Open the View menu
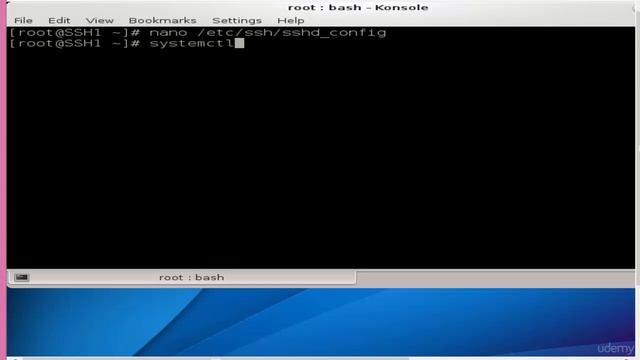640x360 pixels. (100, 20)
